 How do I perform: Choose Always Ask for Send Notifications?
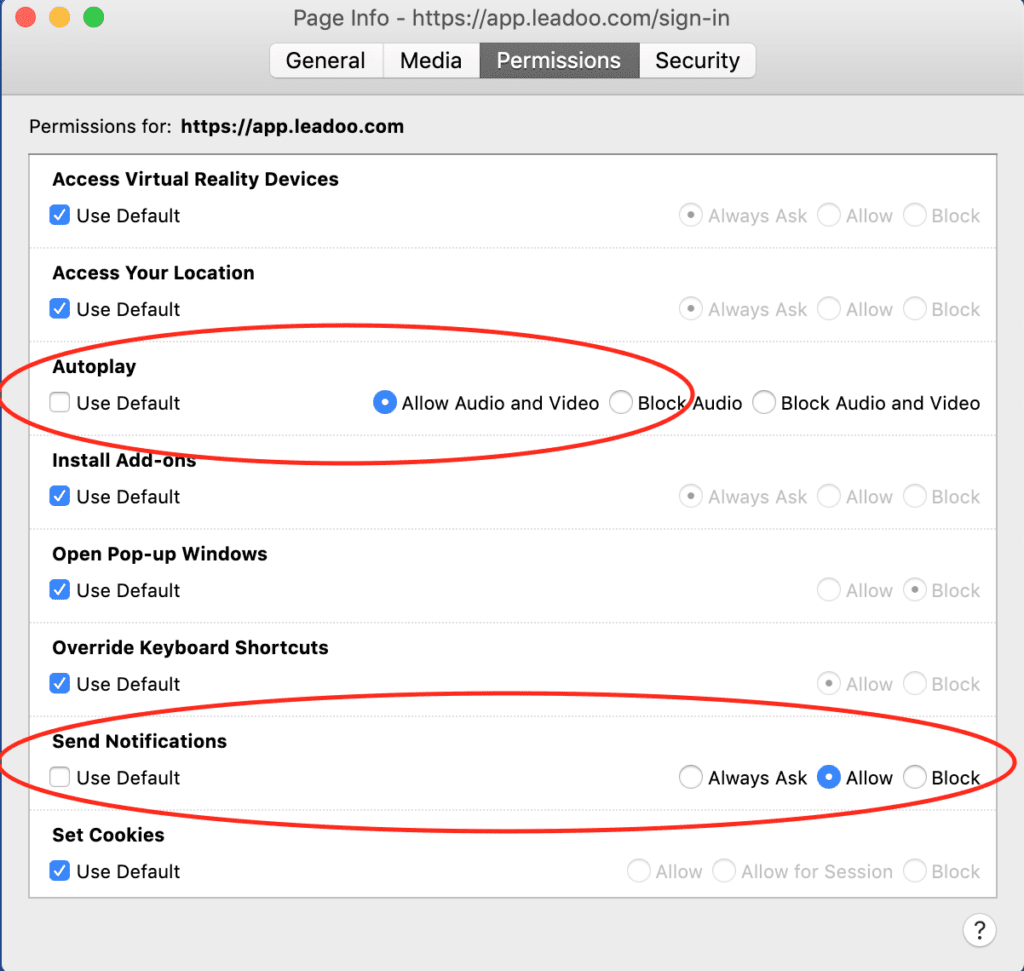690,777
